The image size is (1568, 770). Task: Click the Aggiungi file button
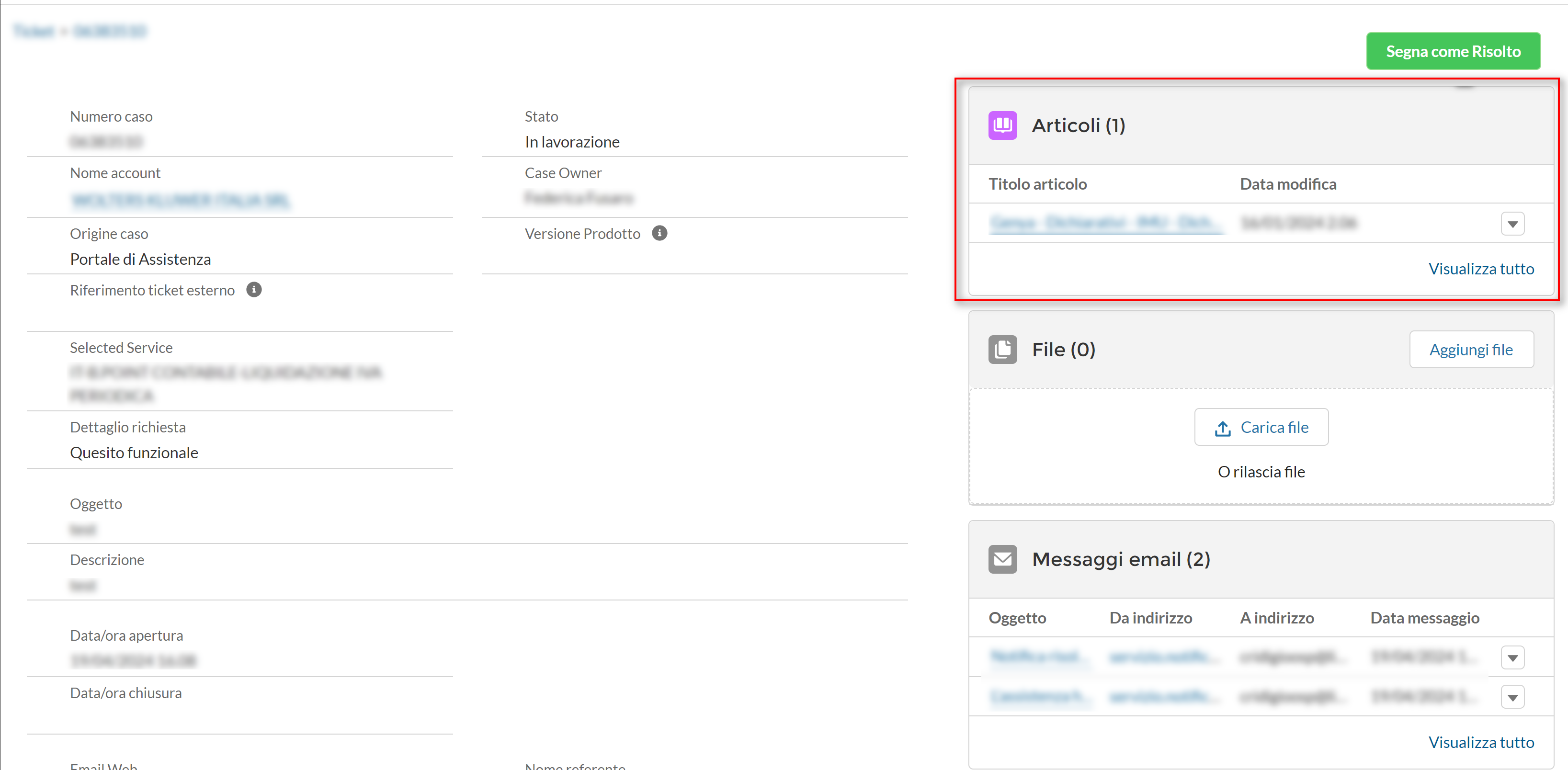[x=1471, y=350]
